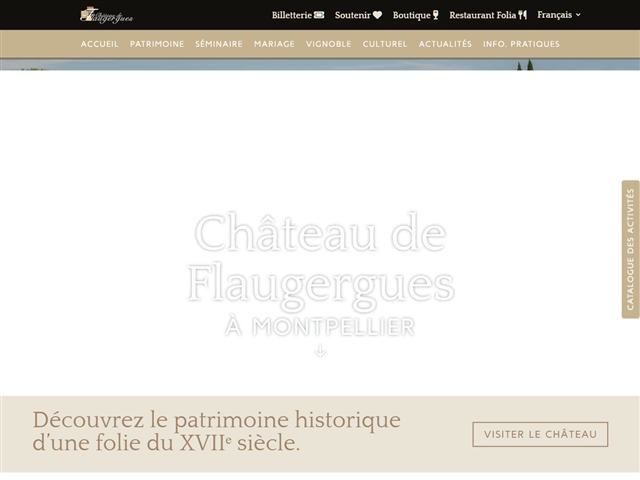Image resolution: width=640 pixels, height=480 pixels.
Task: Click the Château de Flaugergues hero title
Action: 320,259
